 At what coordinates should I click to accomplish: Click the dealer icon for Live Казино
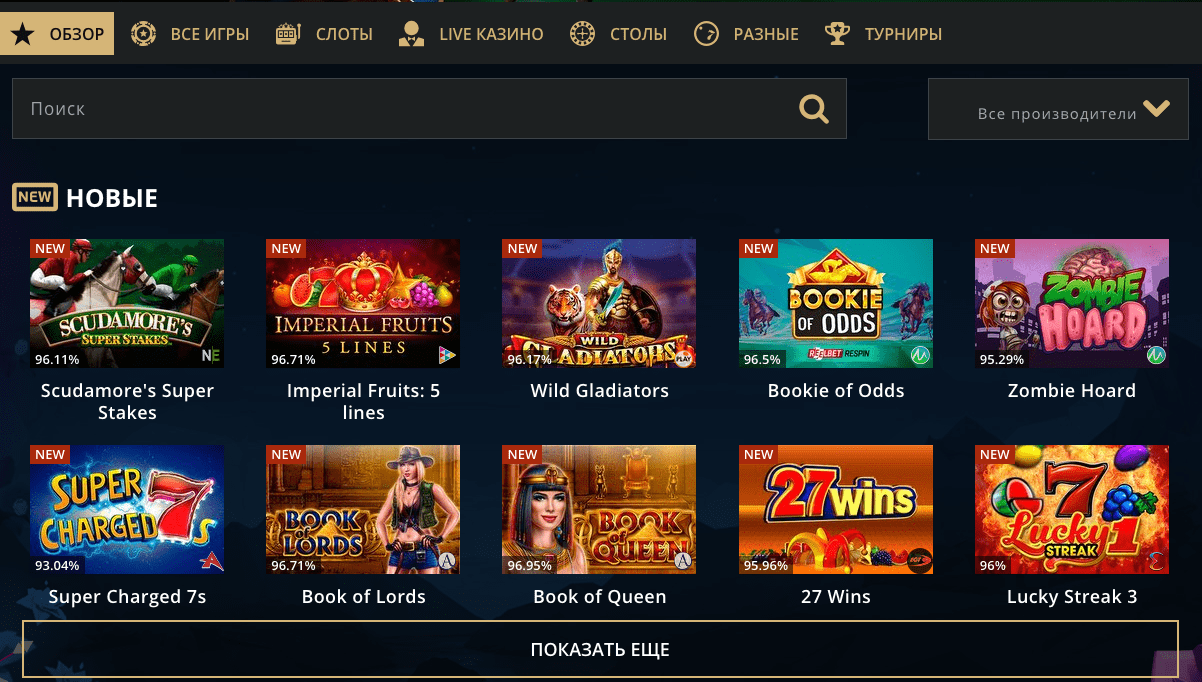click(x=410, y=34)
